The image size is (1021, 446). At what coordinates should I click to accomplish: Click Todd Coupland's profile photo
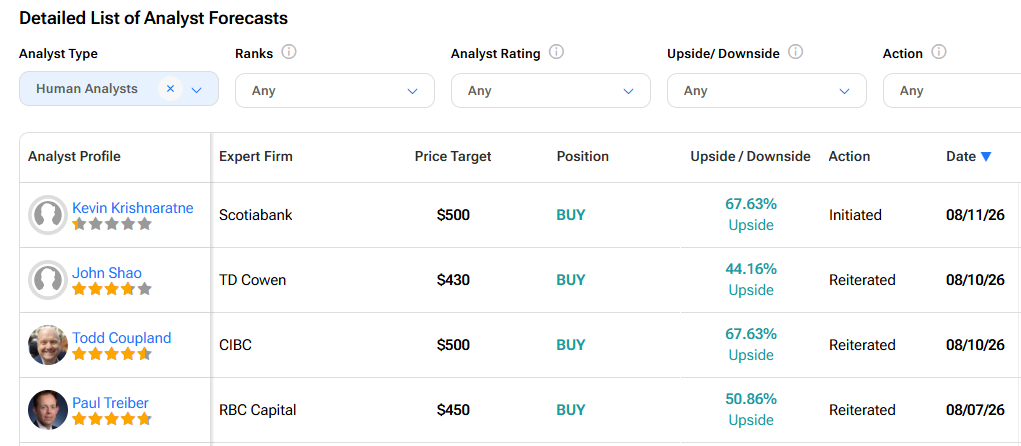(48, 345)
